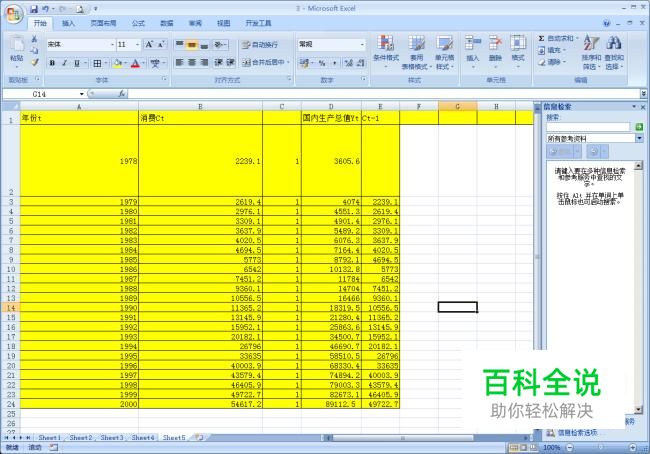Click zoom in plus on status bar
This screenshot has height=454, width=650.
click(x=632, y=447)
